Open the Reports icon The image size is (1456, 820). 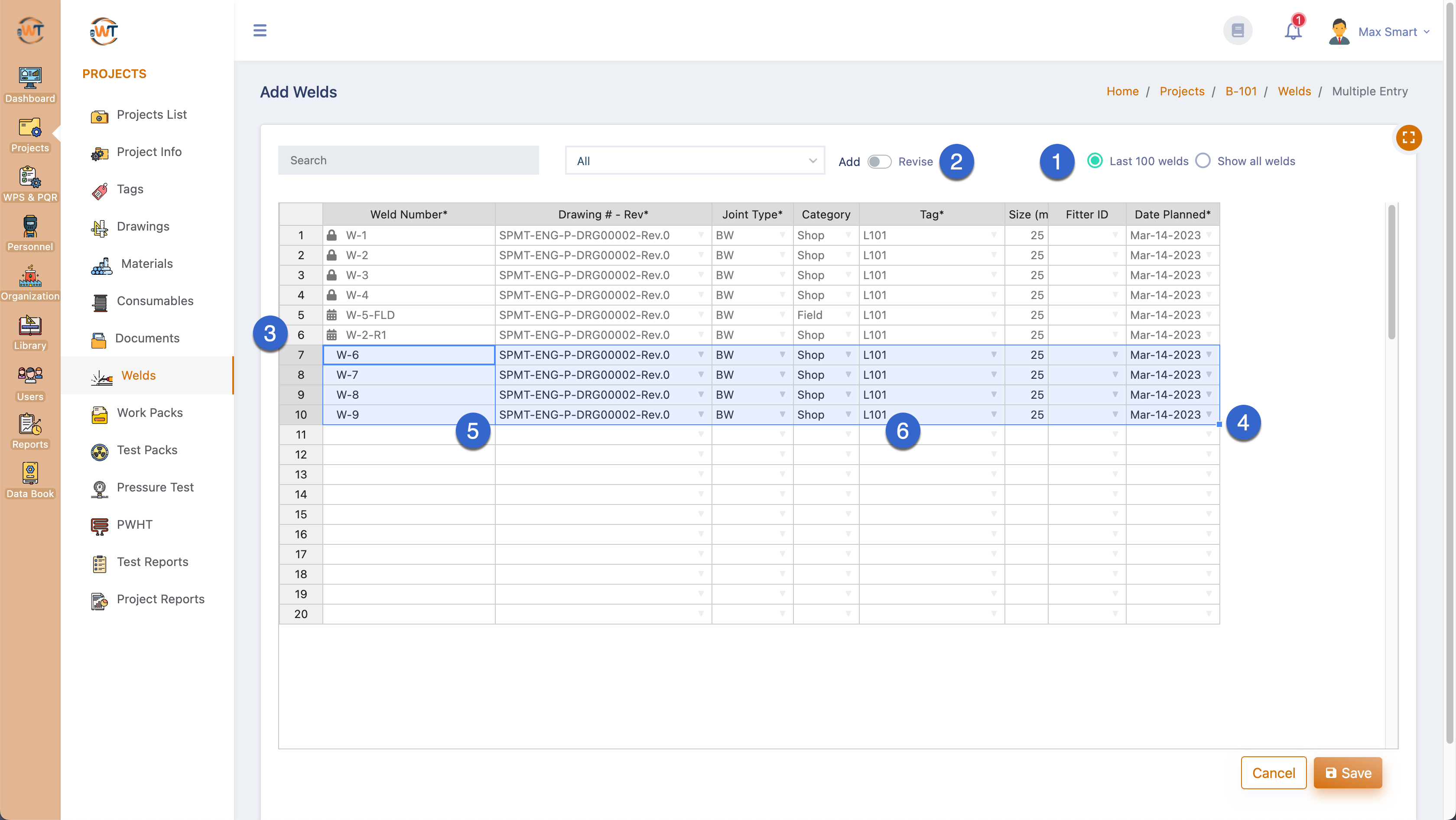point(30,424)
